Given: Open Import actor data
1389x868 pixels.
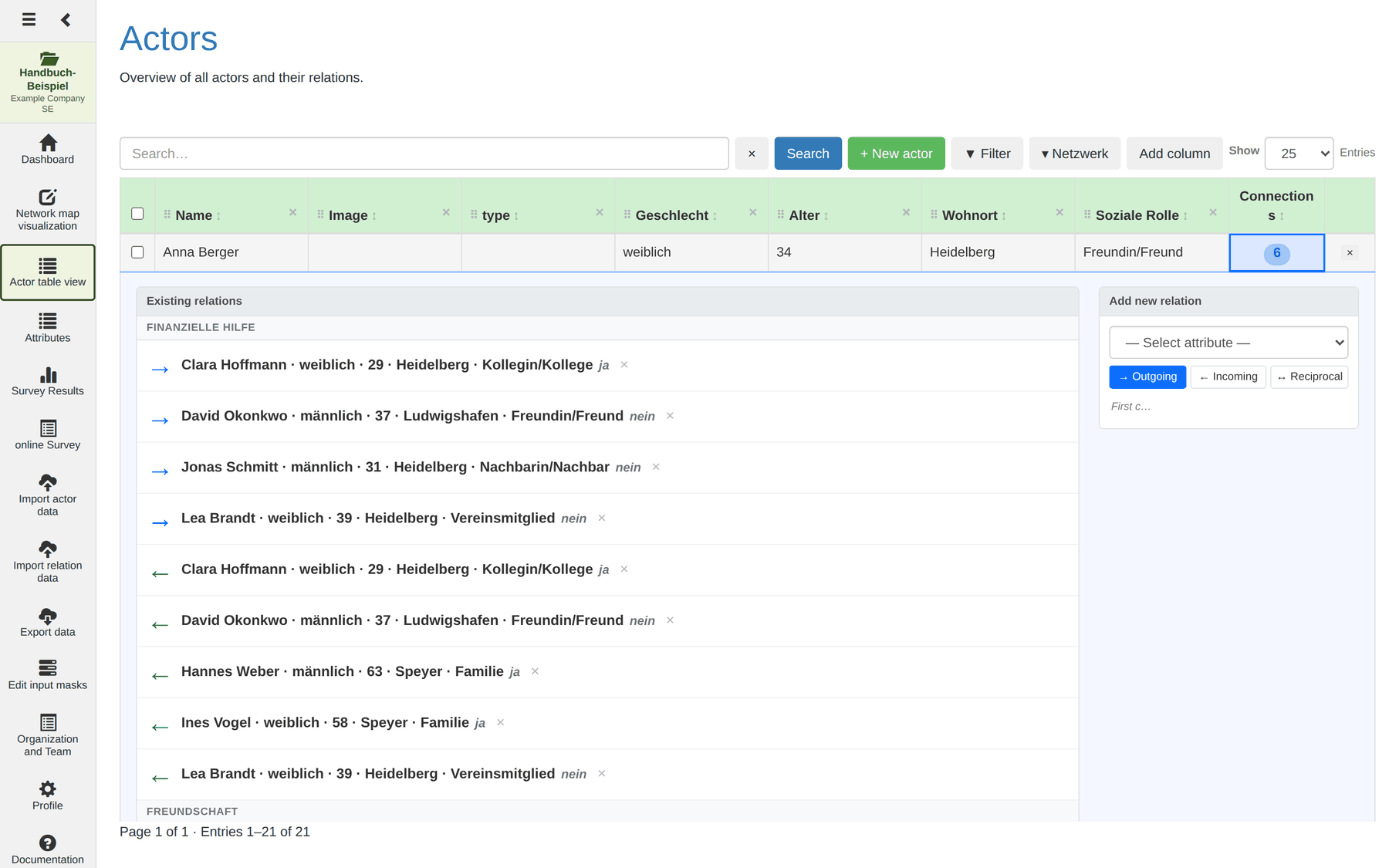Looking at the screenshot, I should pos(48,495).
